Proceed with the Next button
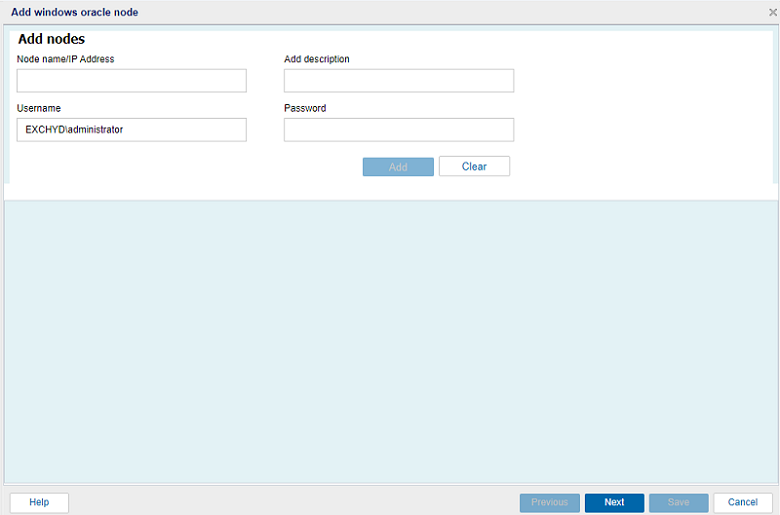Screen dimensions: 780x515 (x=614, y=503)
